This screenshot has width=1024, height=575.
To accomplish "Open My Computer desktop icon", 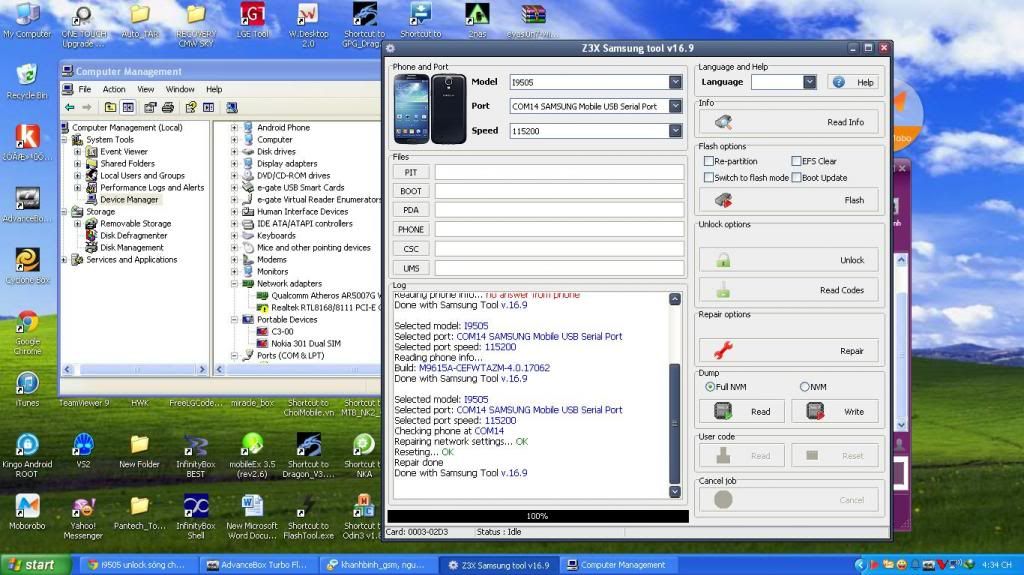I will [x=27, y=20].
